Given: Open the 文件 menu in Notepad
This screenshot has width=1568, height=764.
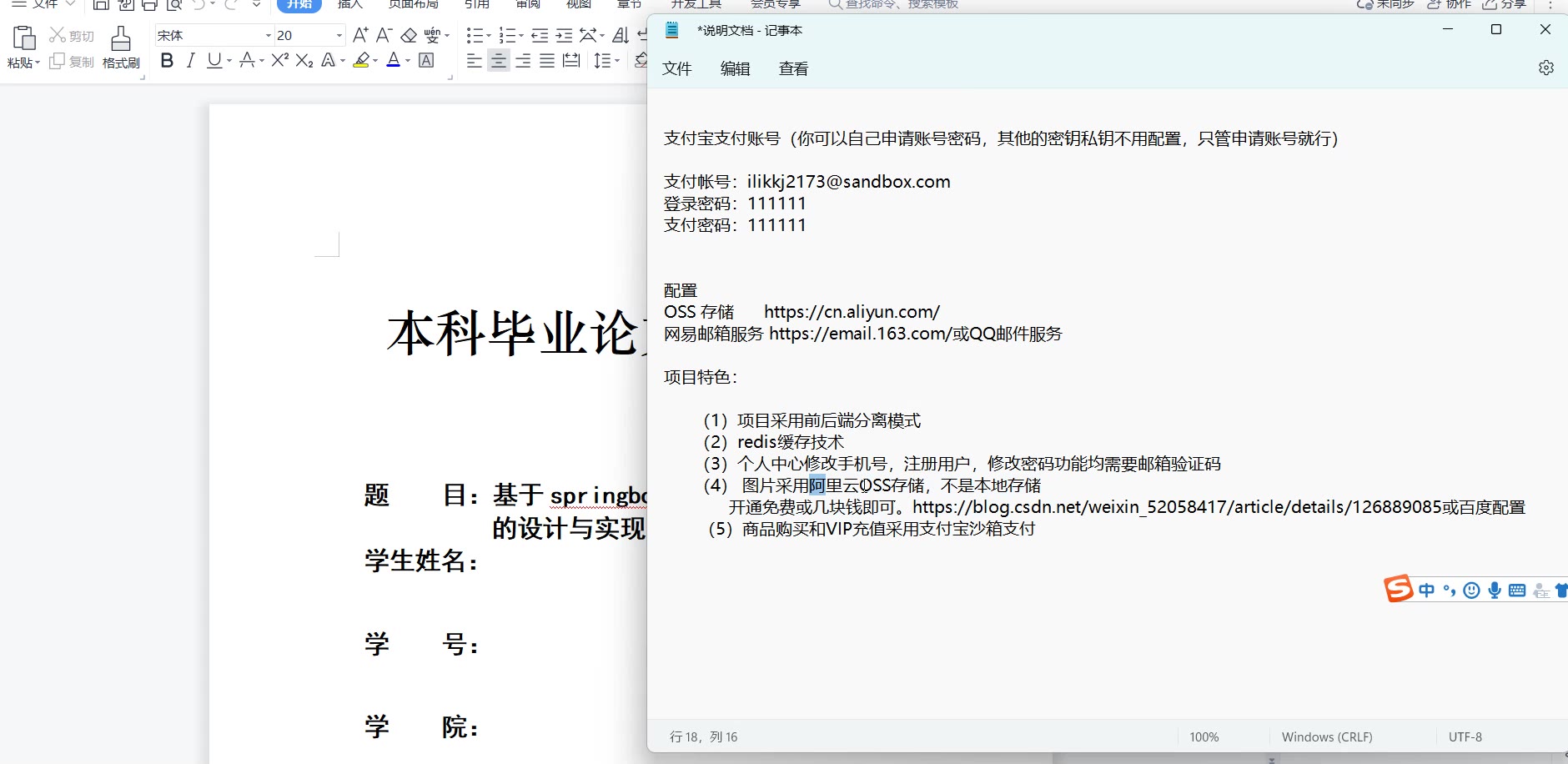Looking at the screenshot, I should pos(677,68).
